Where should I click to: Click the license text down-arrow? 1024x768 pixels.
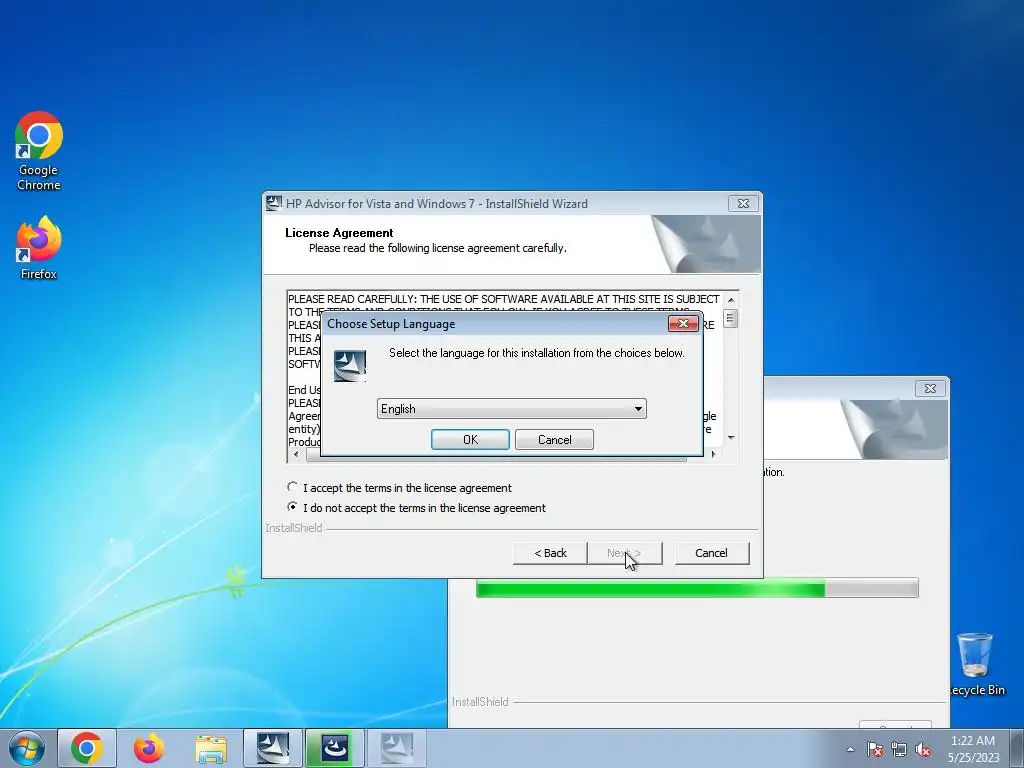point(731,438)
